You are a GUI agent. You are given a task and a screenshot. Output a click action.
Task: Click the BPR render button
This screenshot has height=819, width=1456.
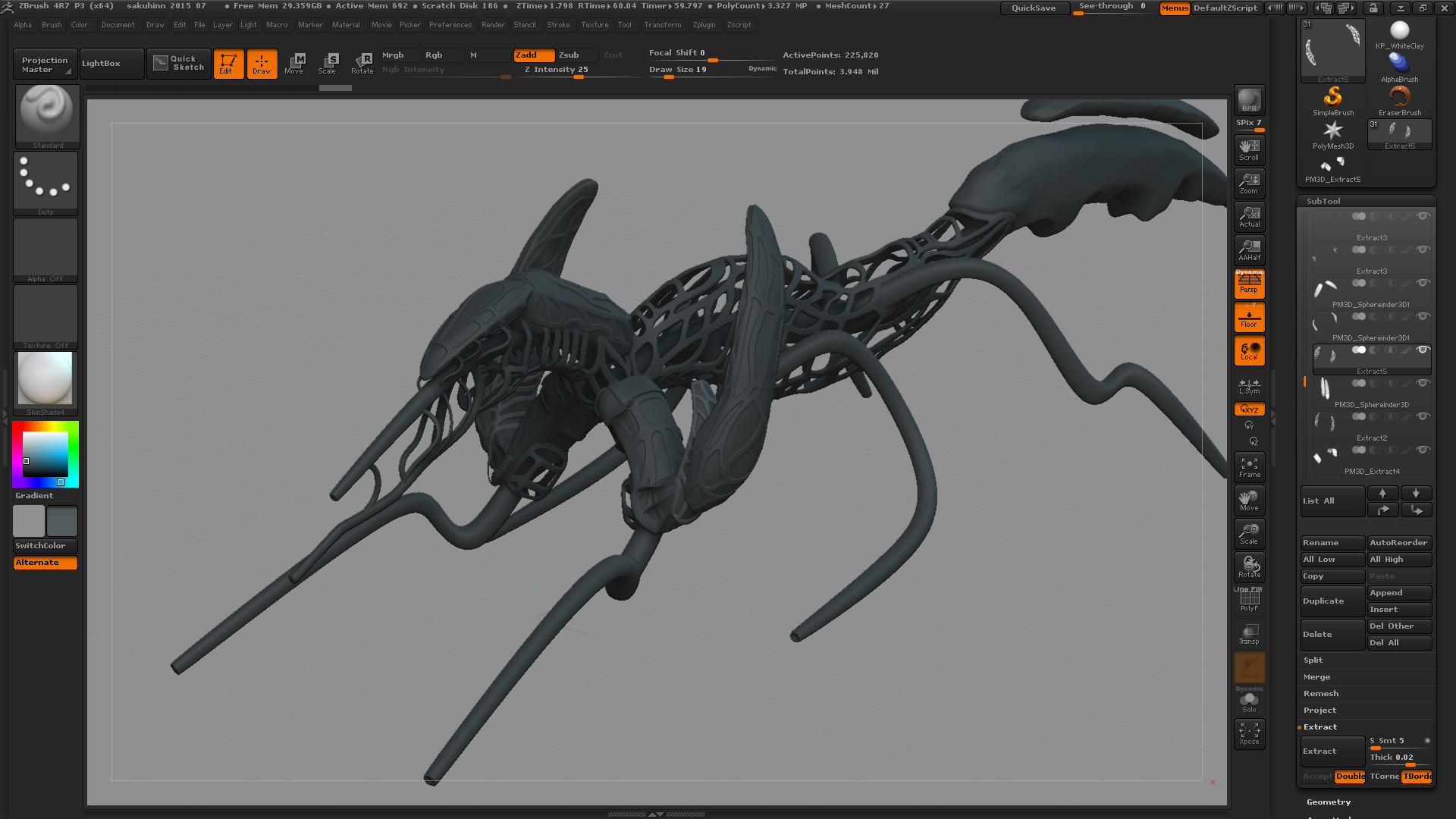1249,100
